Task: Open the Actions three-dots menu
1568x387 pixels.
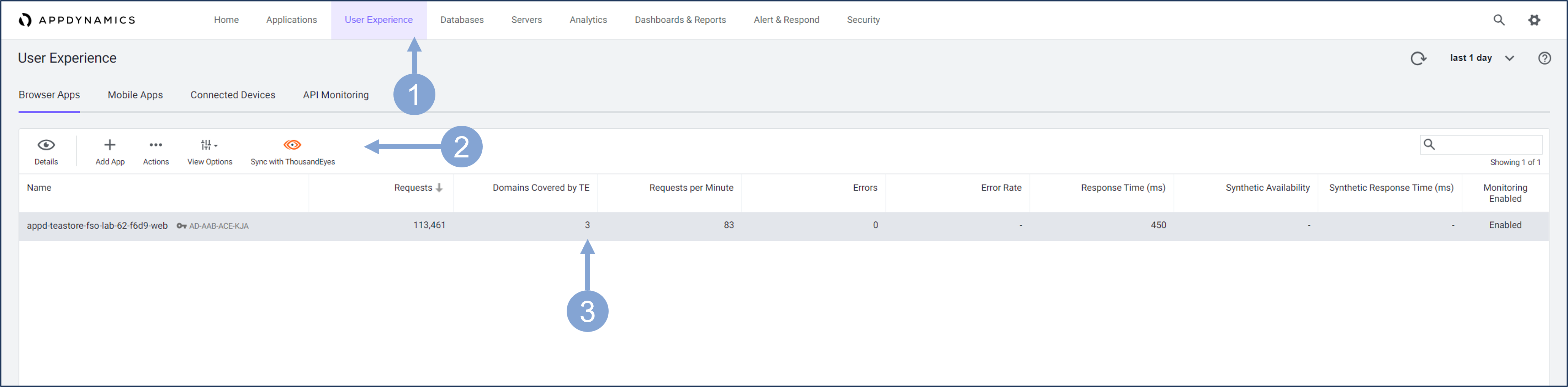Action: tap(156, 145)
